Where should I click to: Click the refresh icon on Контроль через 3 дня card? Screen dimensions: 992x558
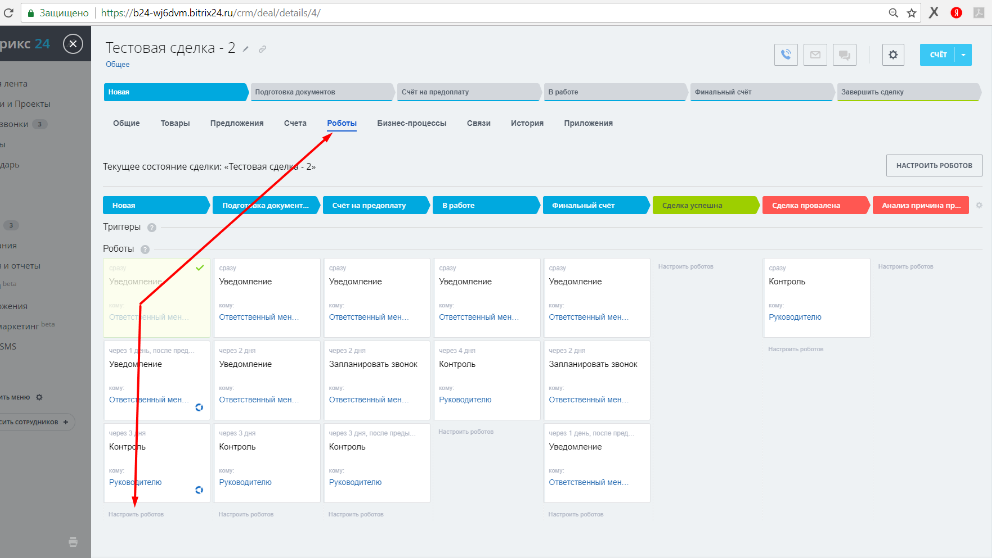click(199, 490)
